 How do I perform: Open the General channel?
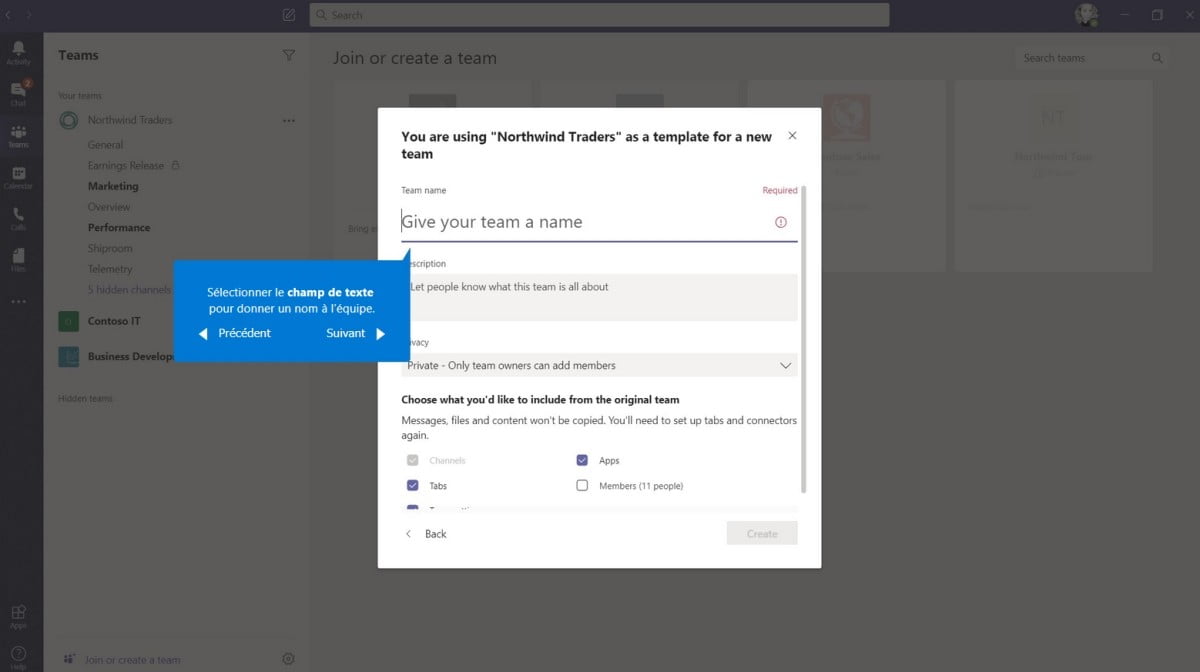tap(105, 145)
